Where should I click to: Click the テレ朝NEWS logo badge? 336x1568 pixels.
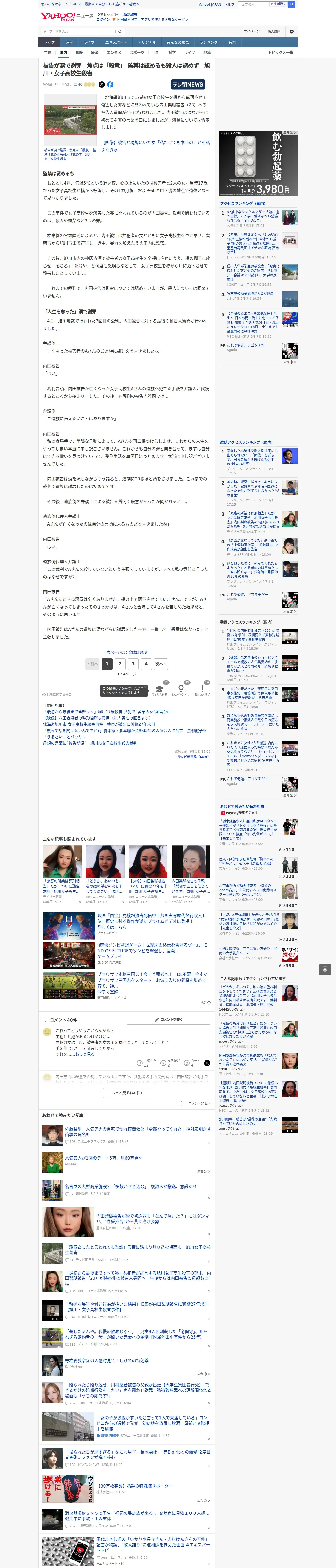[x=188, y=85]
